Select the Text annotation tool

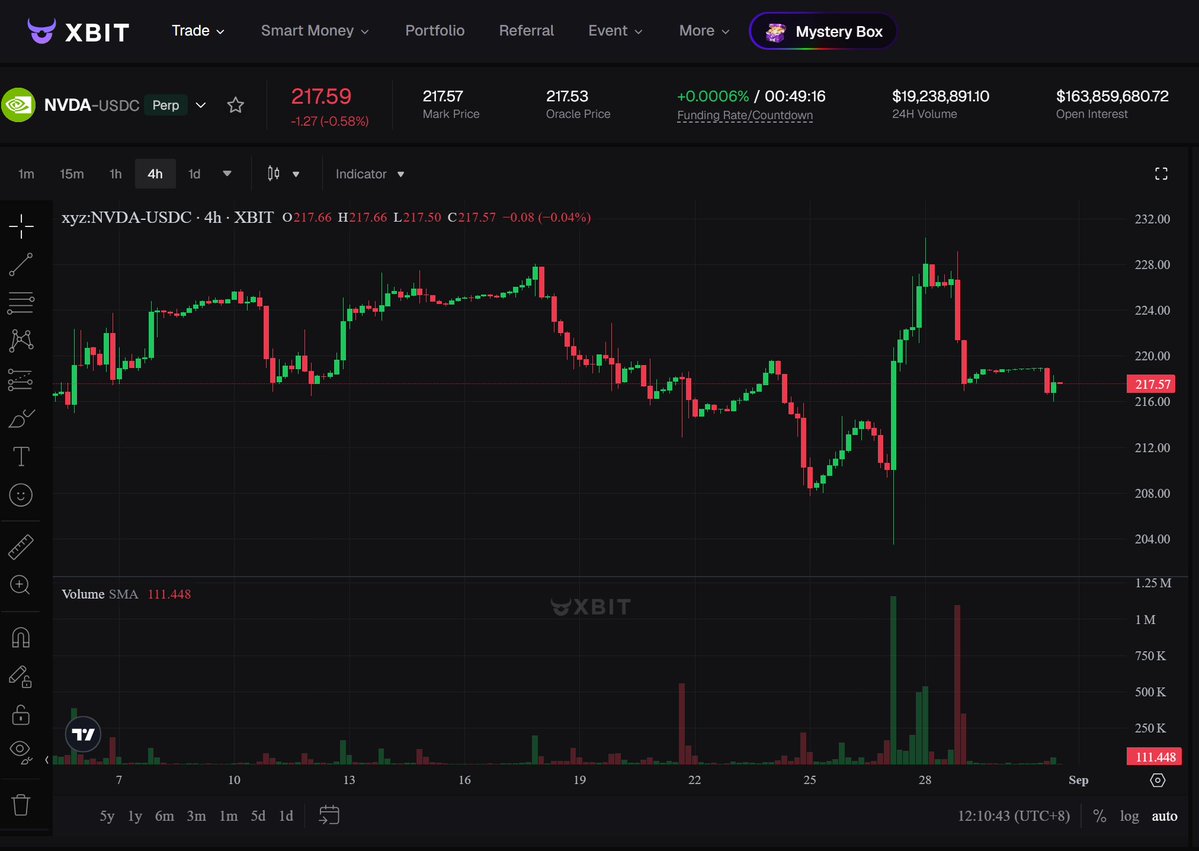(21, 456)
